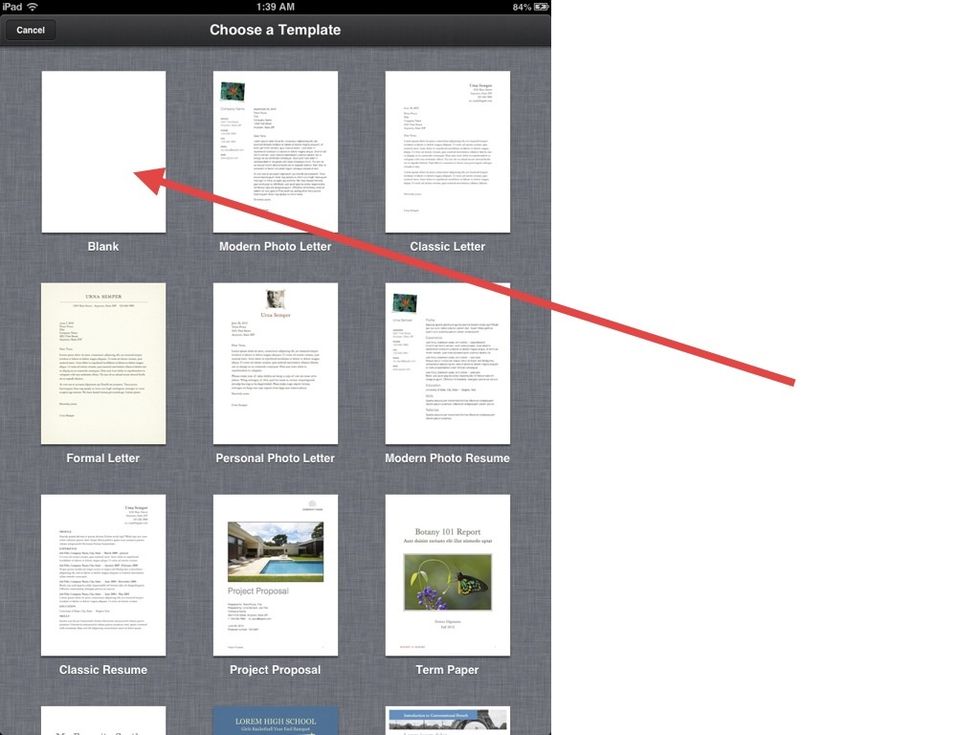Click the Wi-Fi icon in status bar
The height and width of the screenshot is (735, 980).
click(33, 7)
